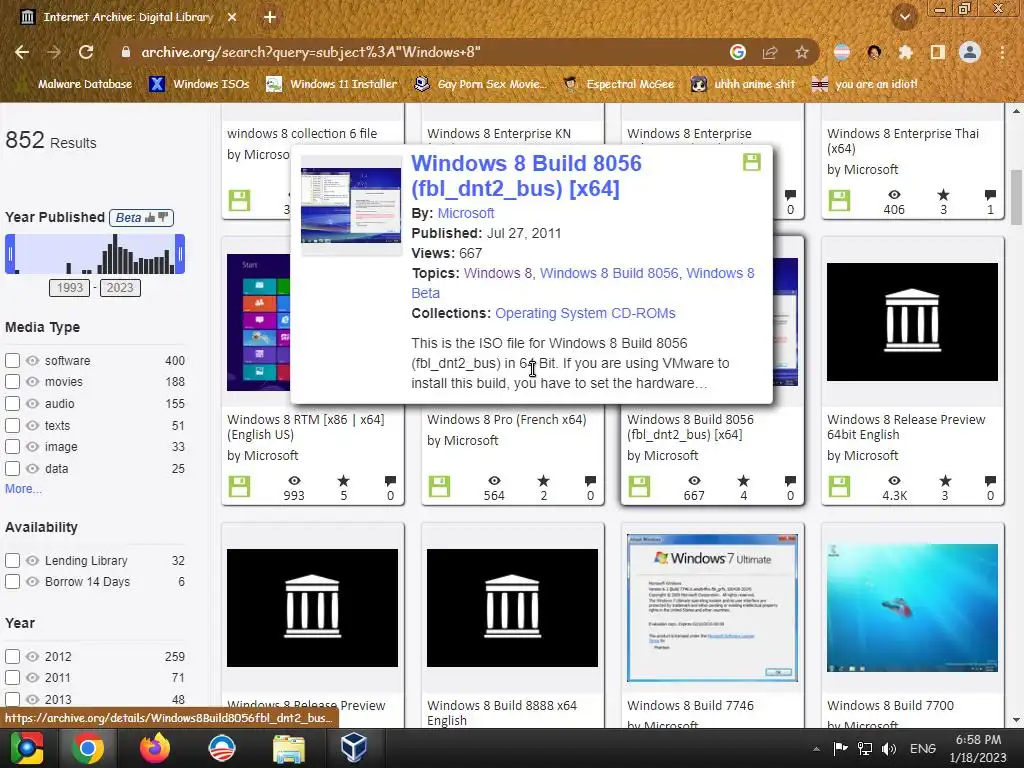Click the Google icon in the address bar
This screenshot has width=1024, height=768.
(737, 52)
